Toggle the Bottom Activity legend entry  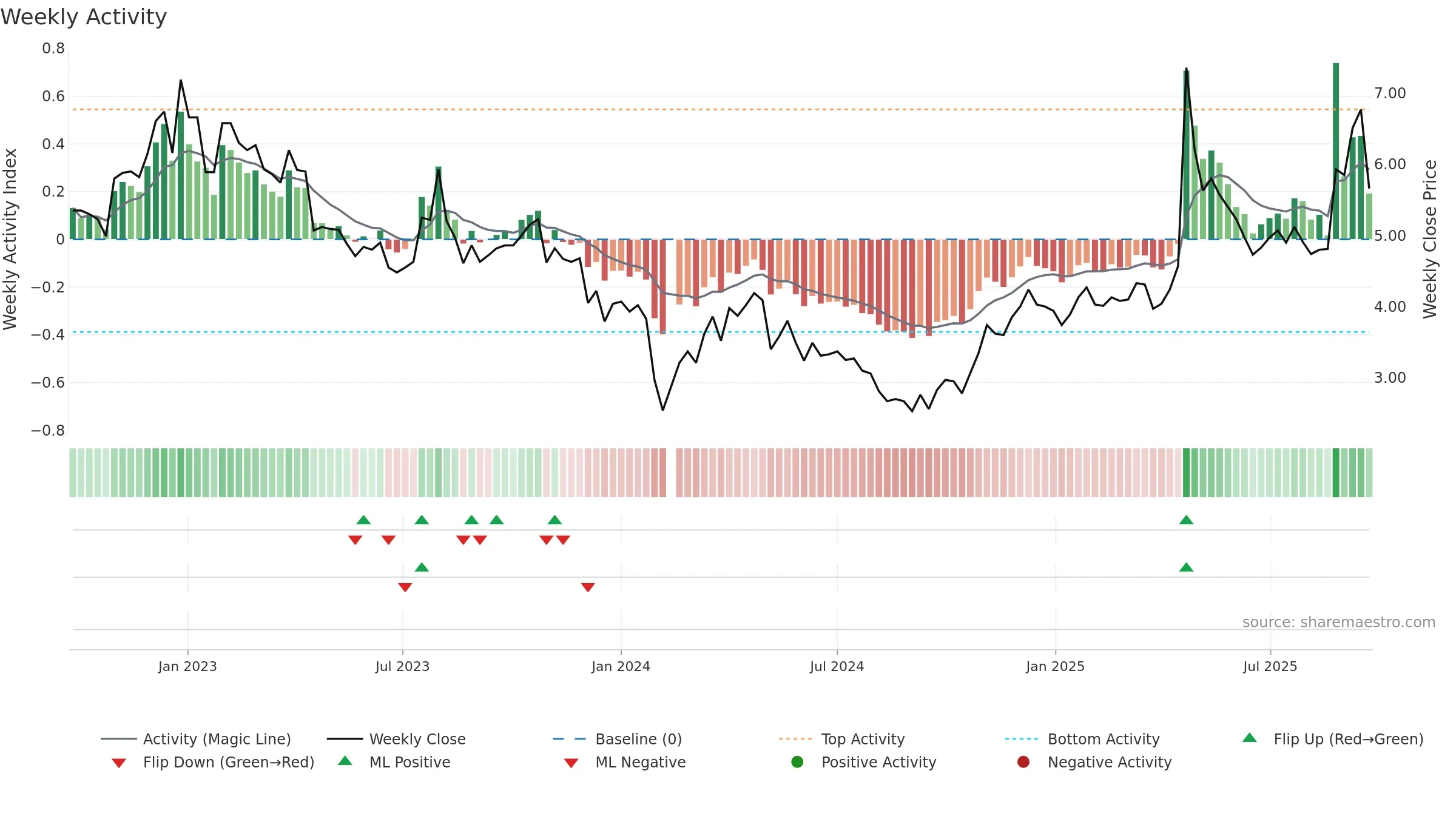click(1082, 739)
